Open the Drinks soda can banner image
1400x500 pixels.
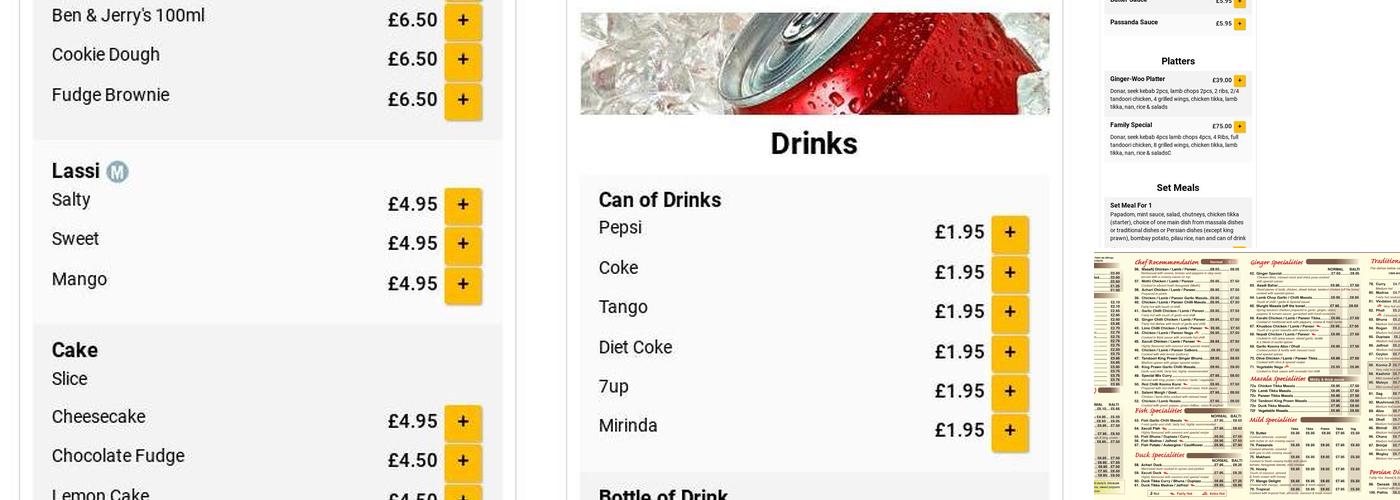[814, 63]
